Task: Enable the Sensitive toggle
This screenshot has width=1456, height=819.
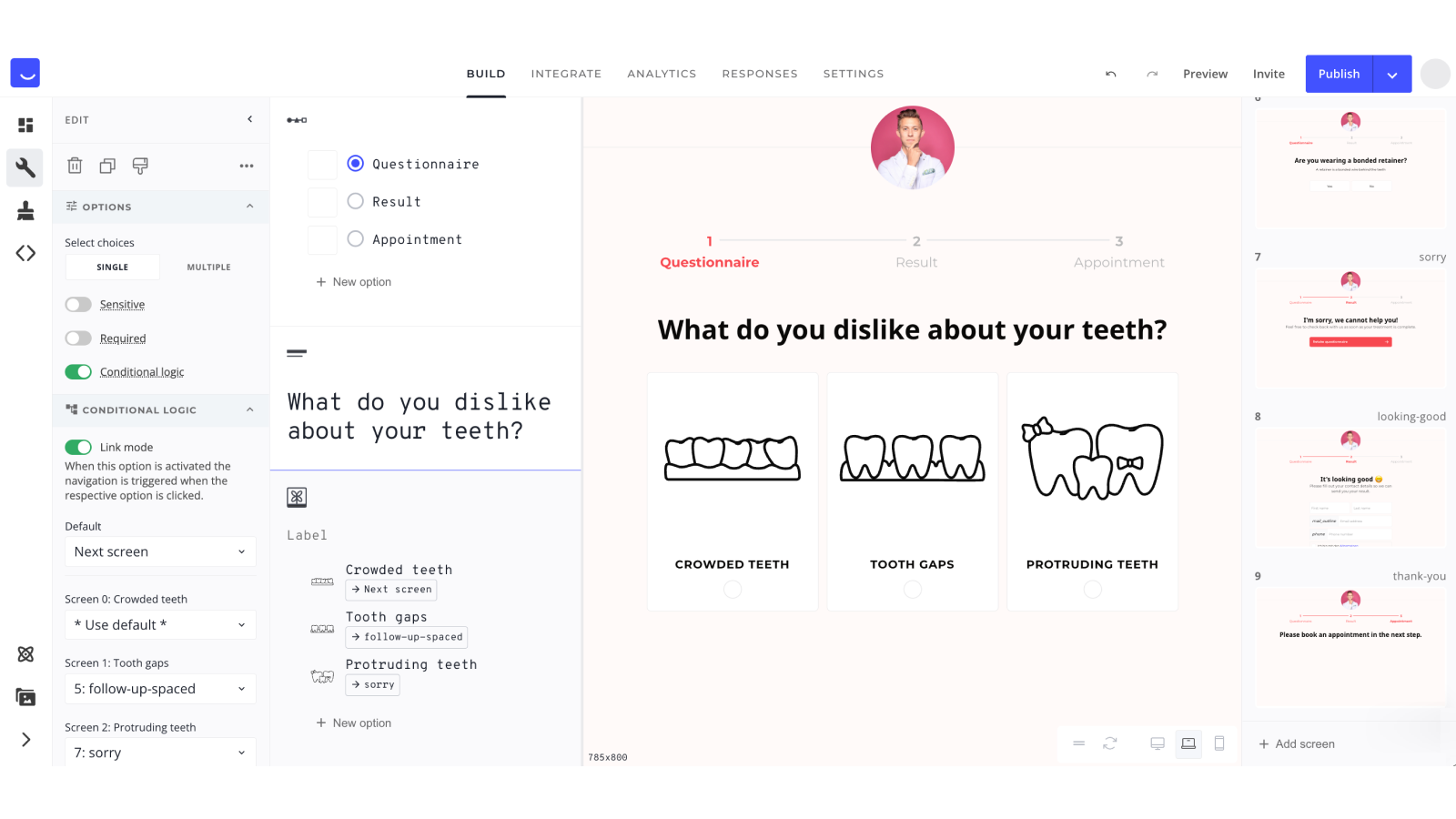Action: click(78, 305)
